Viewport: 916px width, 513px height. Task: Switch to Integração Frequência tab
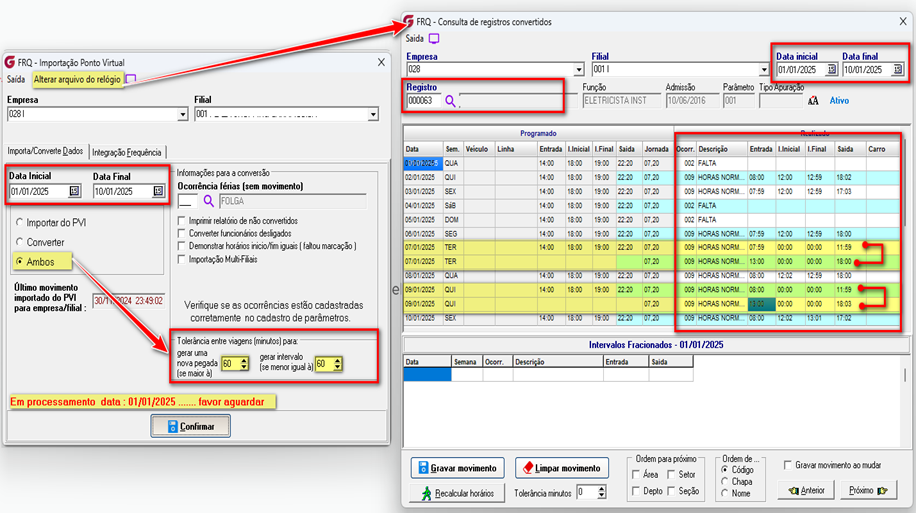point(127,152)
